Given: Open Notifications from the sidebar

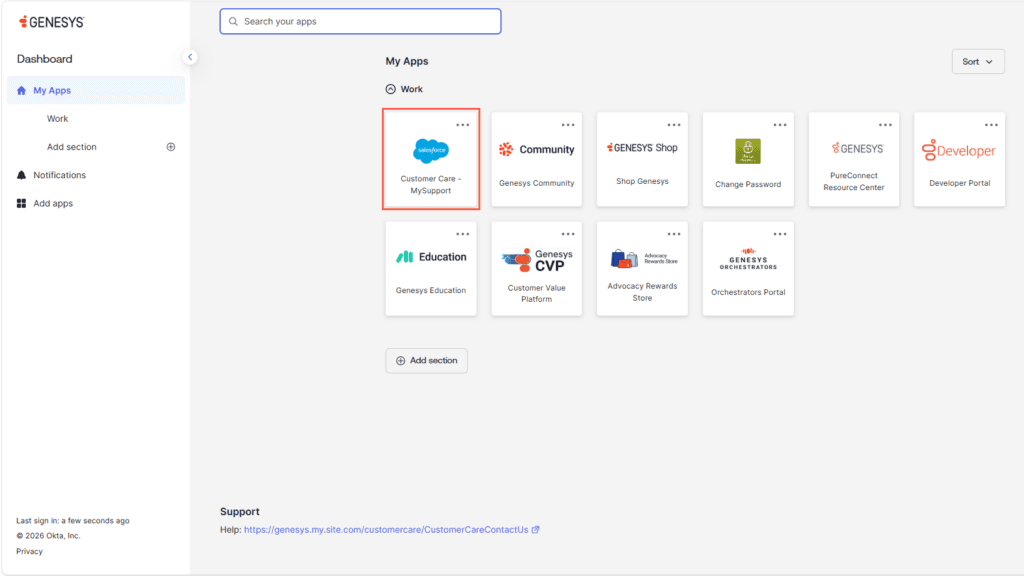Looking at the screenshot, I should pos(59,175).
